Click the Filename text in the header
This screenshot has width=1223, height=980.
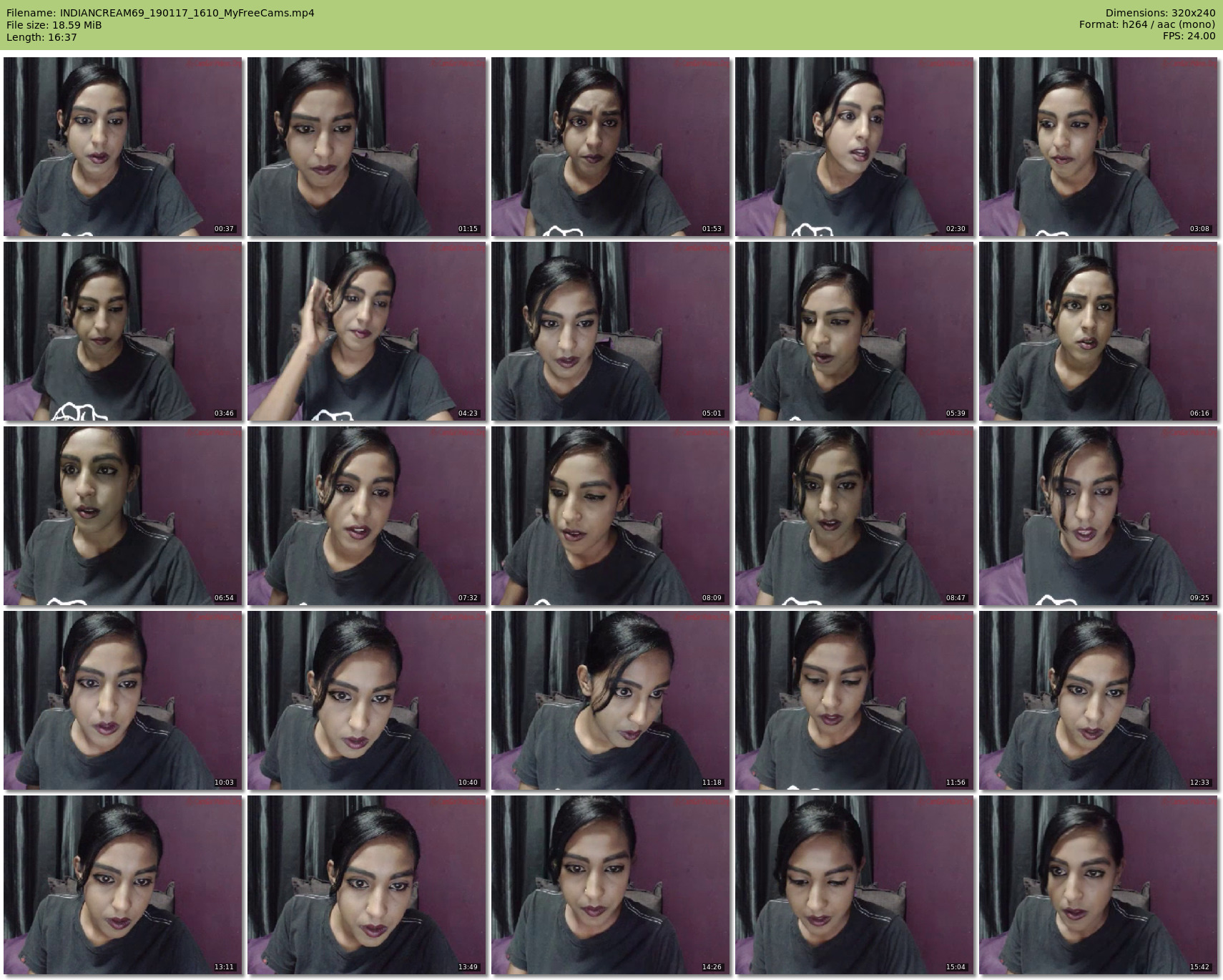pyautogui.click(x=160, y=13)
